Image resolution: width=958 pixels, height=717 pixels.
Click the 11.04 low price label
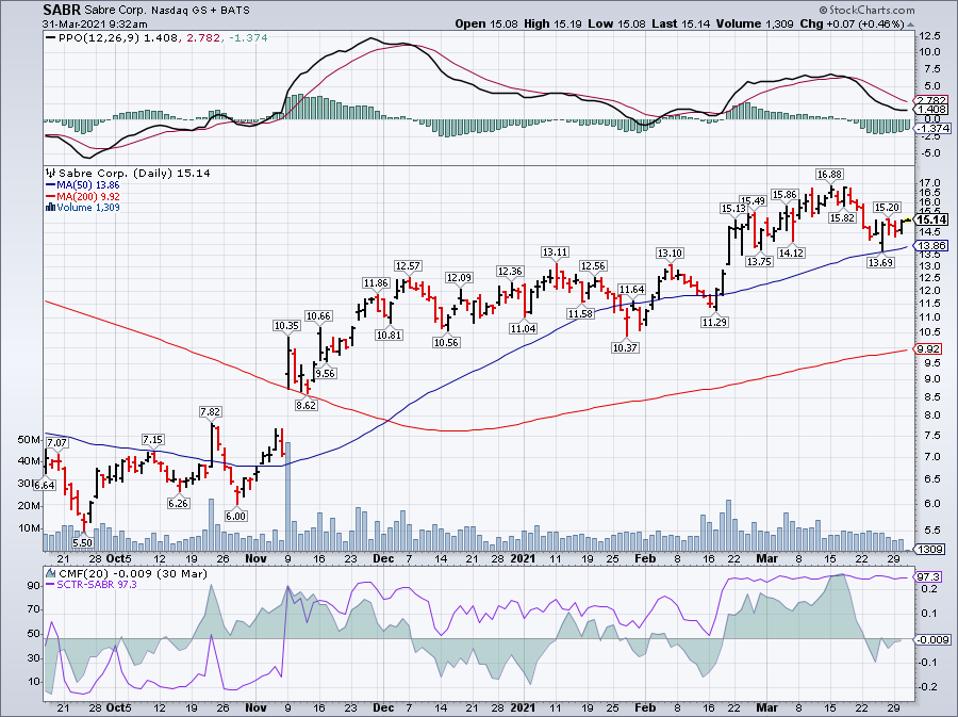[x=523, y=329]
